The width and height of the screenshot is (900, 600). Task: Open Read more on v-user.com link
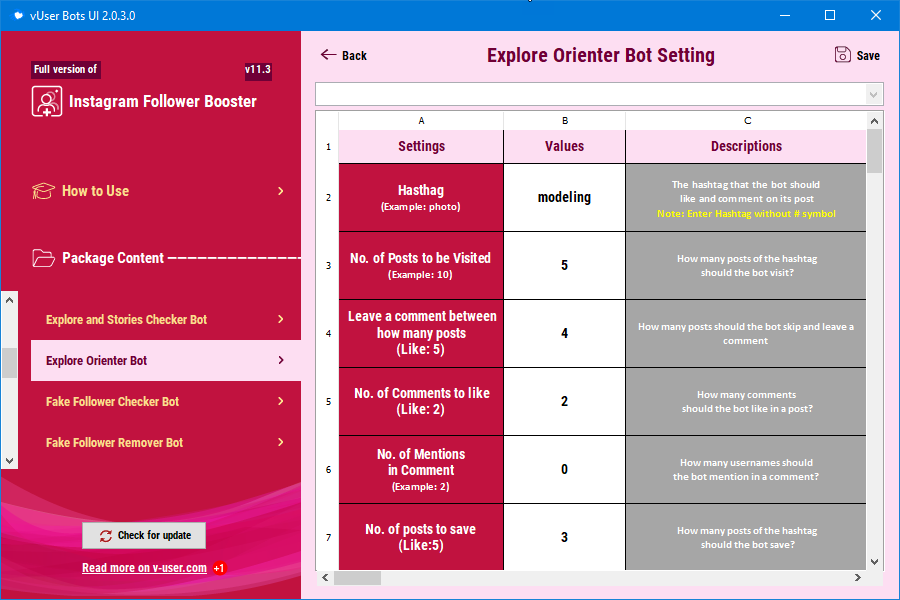tap(144, 568)
